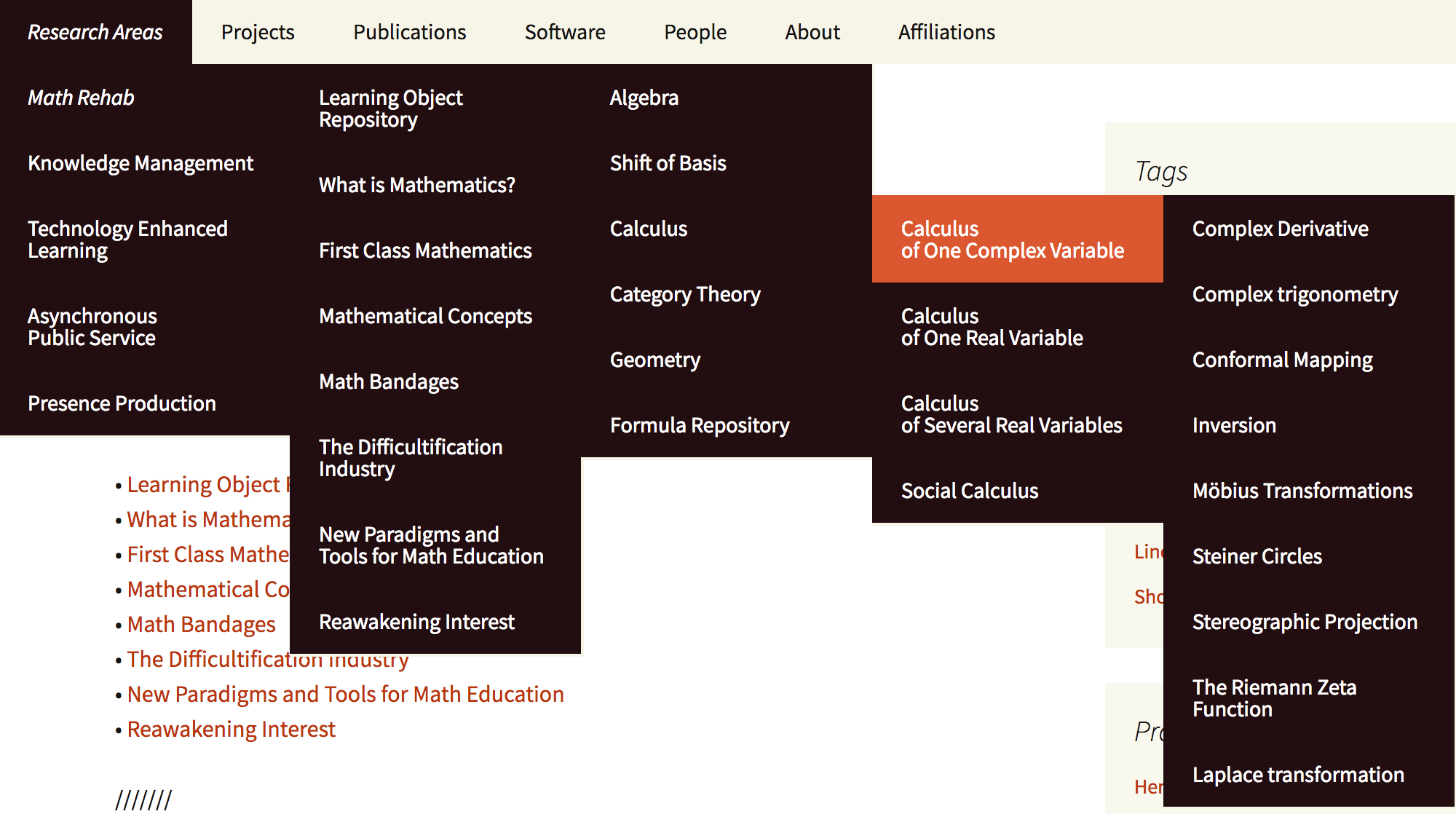Screen dimensions: 1456x814
Task: Choose Presence Production from the menu
Action: point(122,403)
